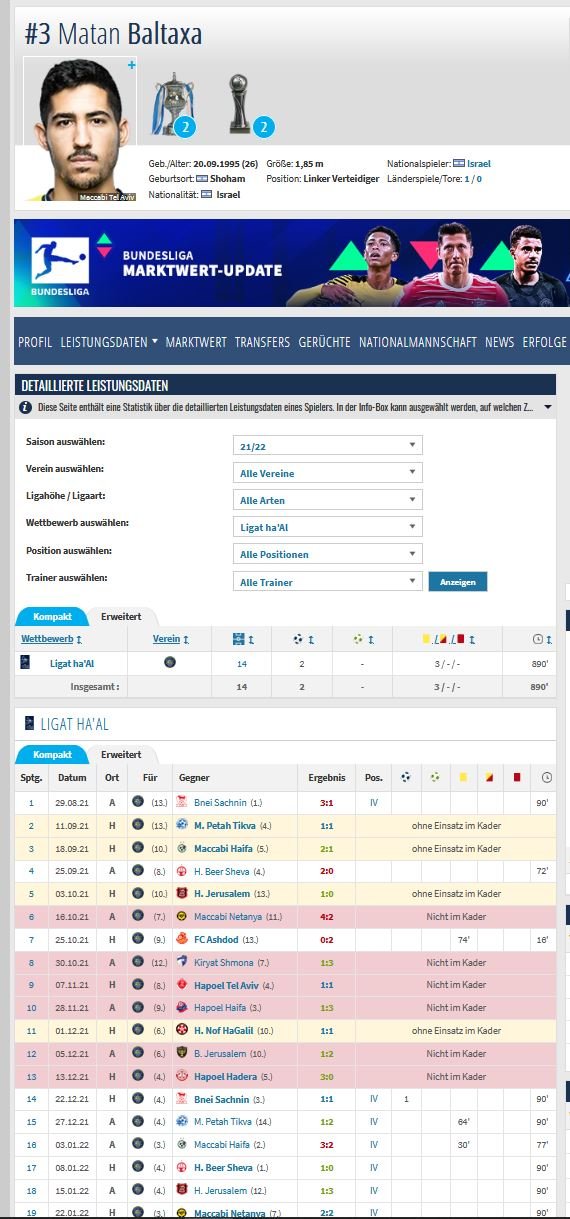Open the Wettbewerb auswählen dropdown

(x=327, y=527)
